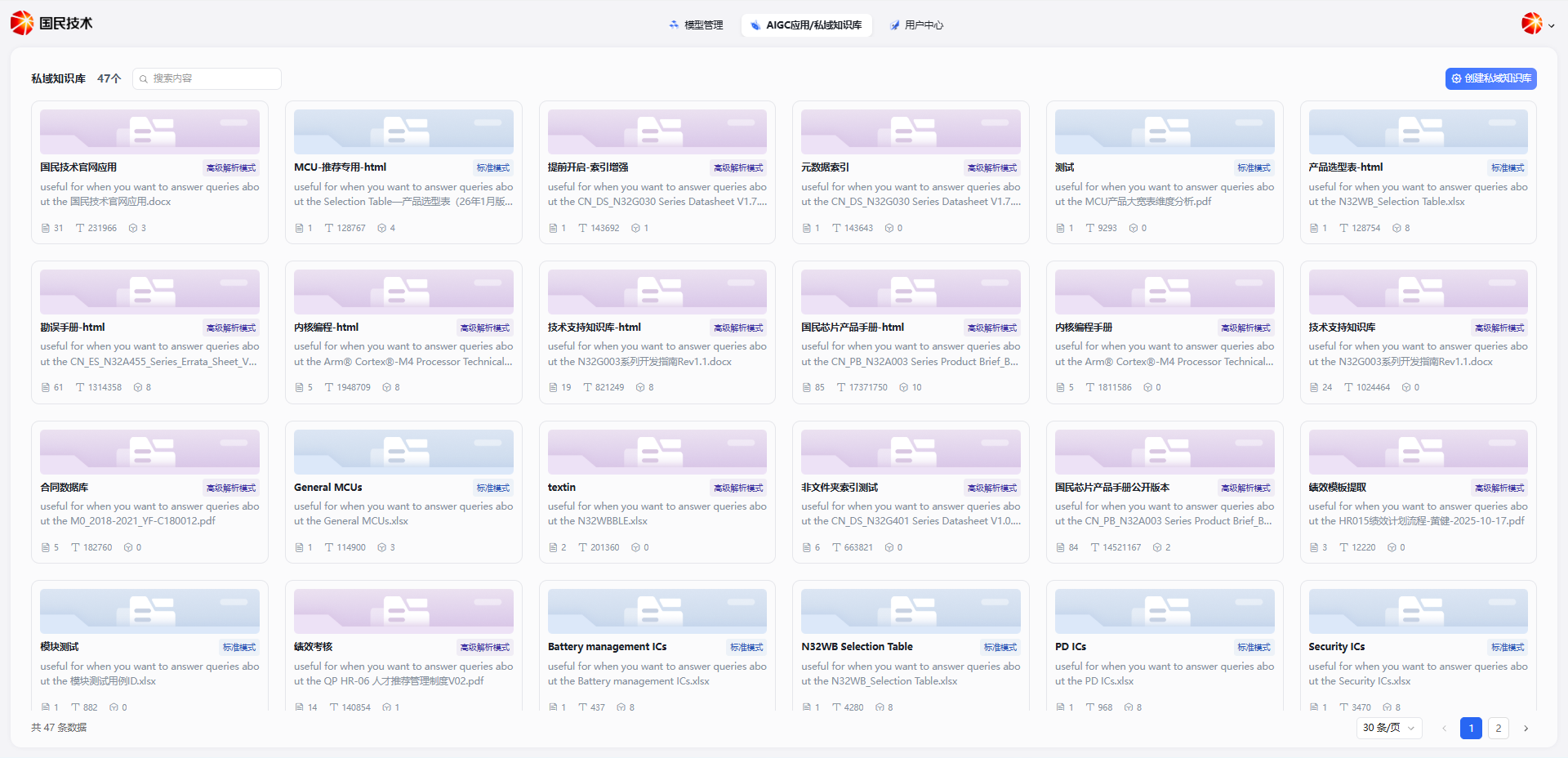Viewport: 1568px width, 758px height.
Task: Open the 模块测试 knowledge base title
Action: 60,647
